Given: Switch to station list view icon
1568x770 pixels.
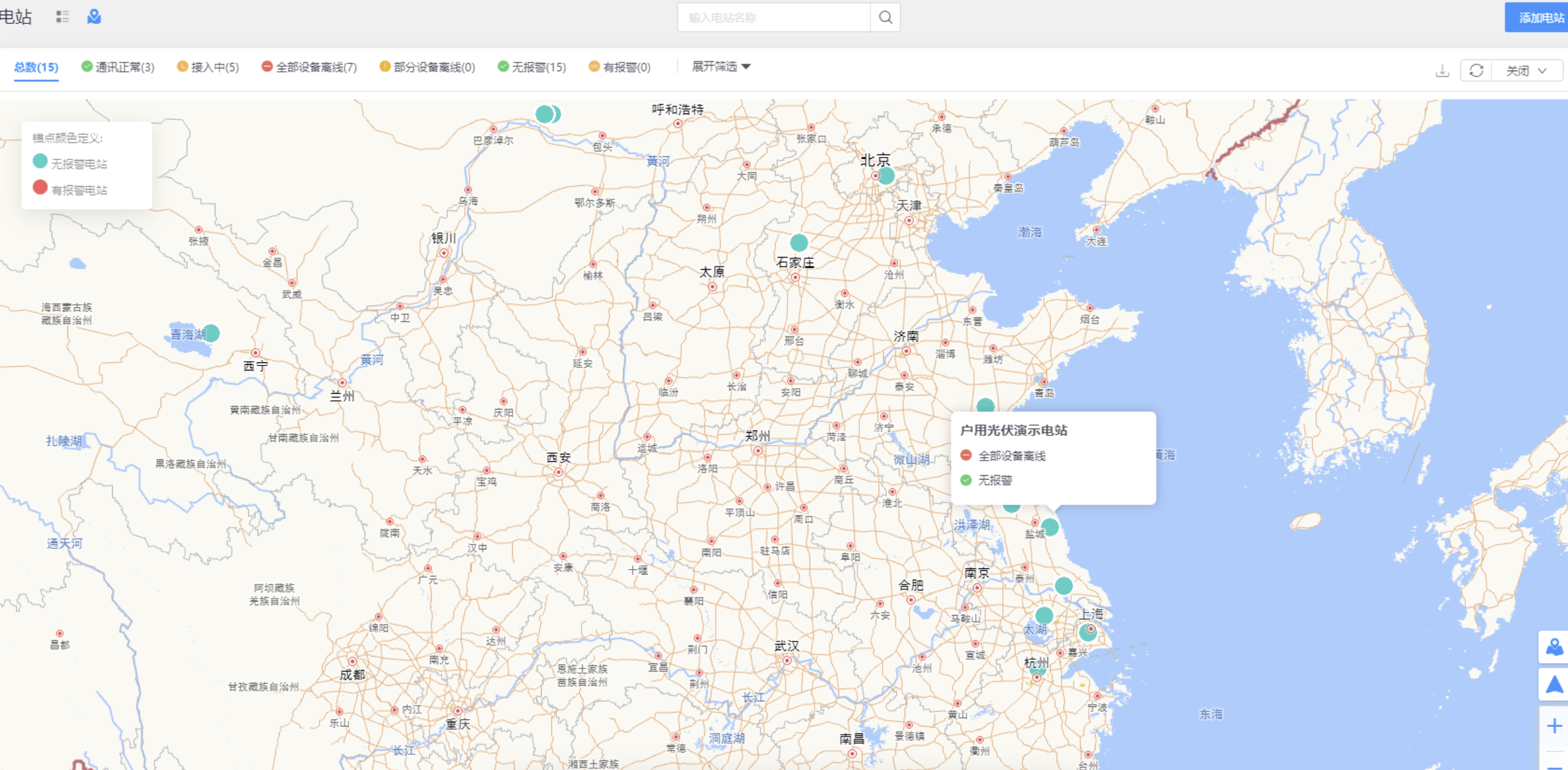Looking at the screenshot, I should pos(62,17).
